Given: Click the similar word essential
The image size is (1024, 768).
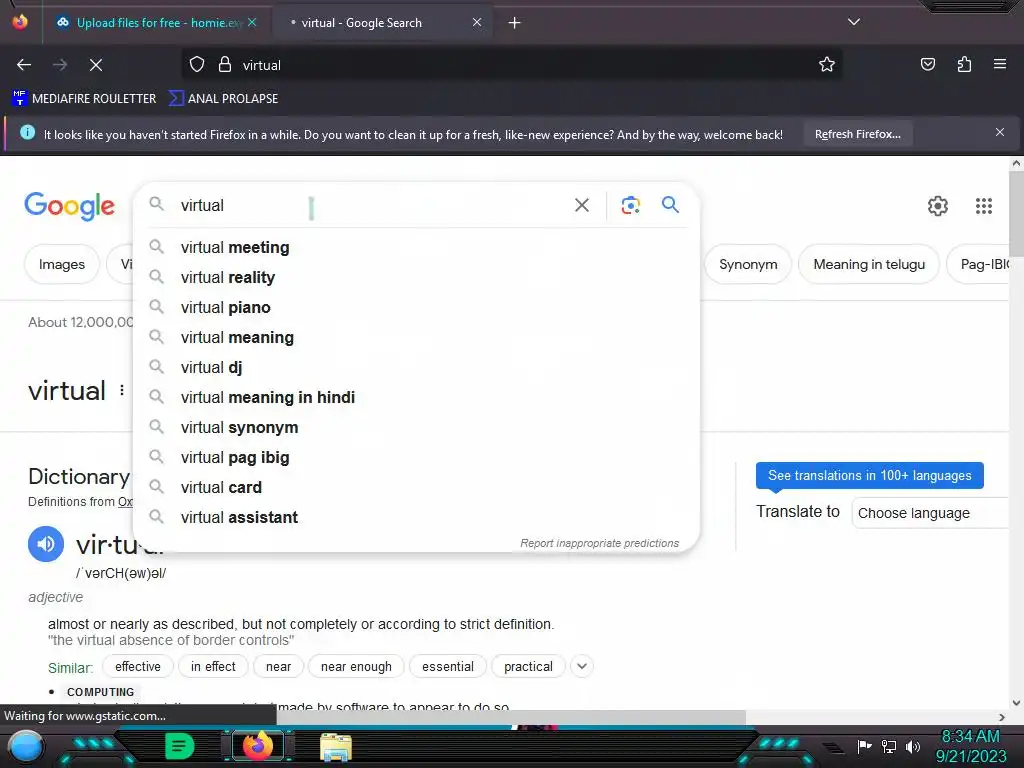Looking at the screenshot, I should [447, 667].
